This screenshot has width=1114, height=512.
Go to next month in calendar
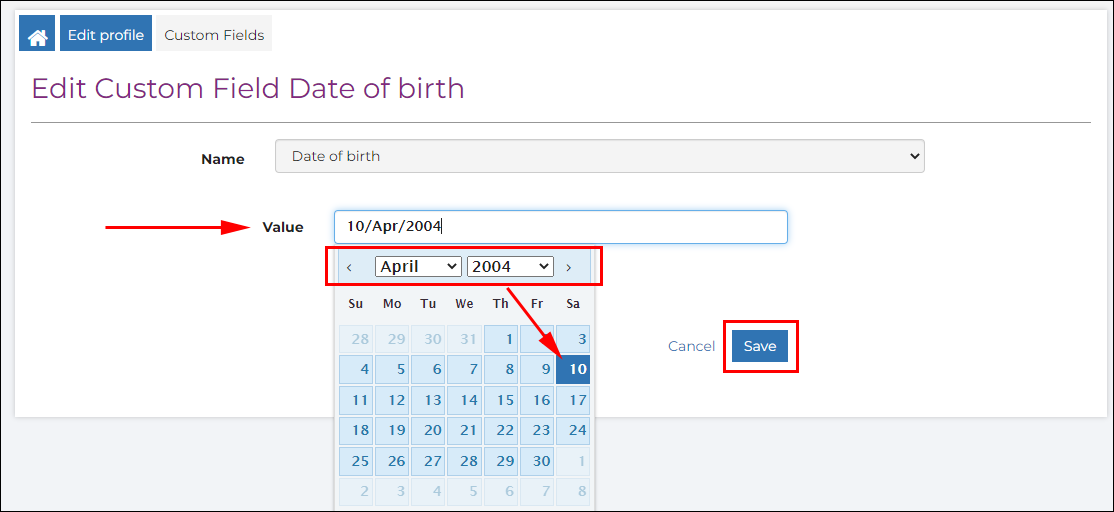tap(568, 267)
